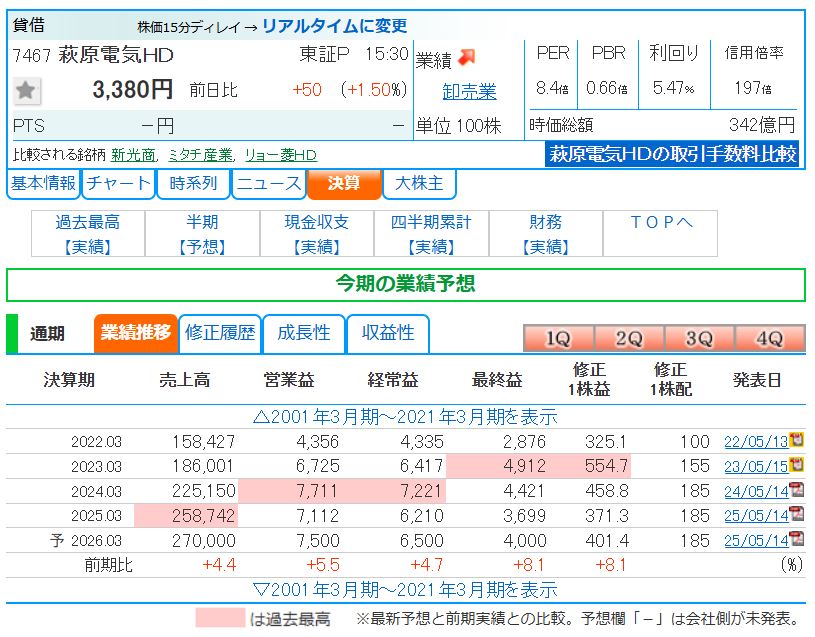The width and height of the screenshot is (815, 637).
Task: Click the 2Q quarter button
Action: [x=629, y=338]
